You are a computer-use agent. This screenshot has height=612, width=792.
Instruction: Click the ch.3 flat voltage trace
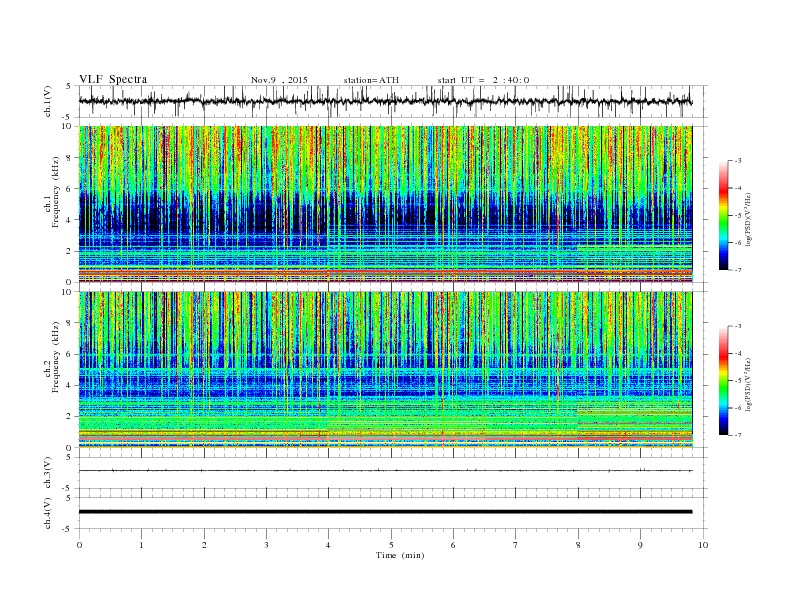(385, 471)
